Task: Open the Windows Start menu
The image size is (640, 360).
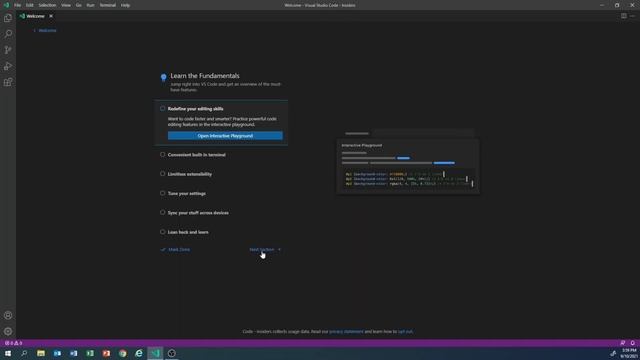Action: [8, 353]
